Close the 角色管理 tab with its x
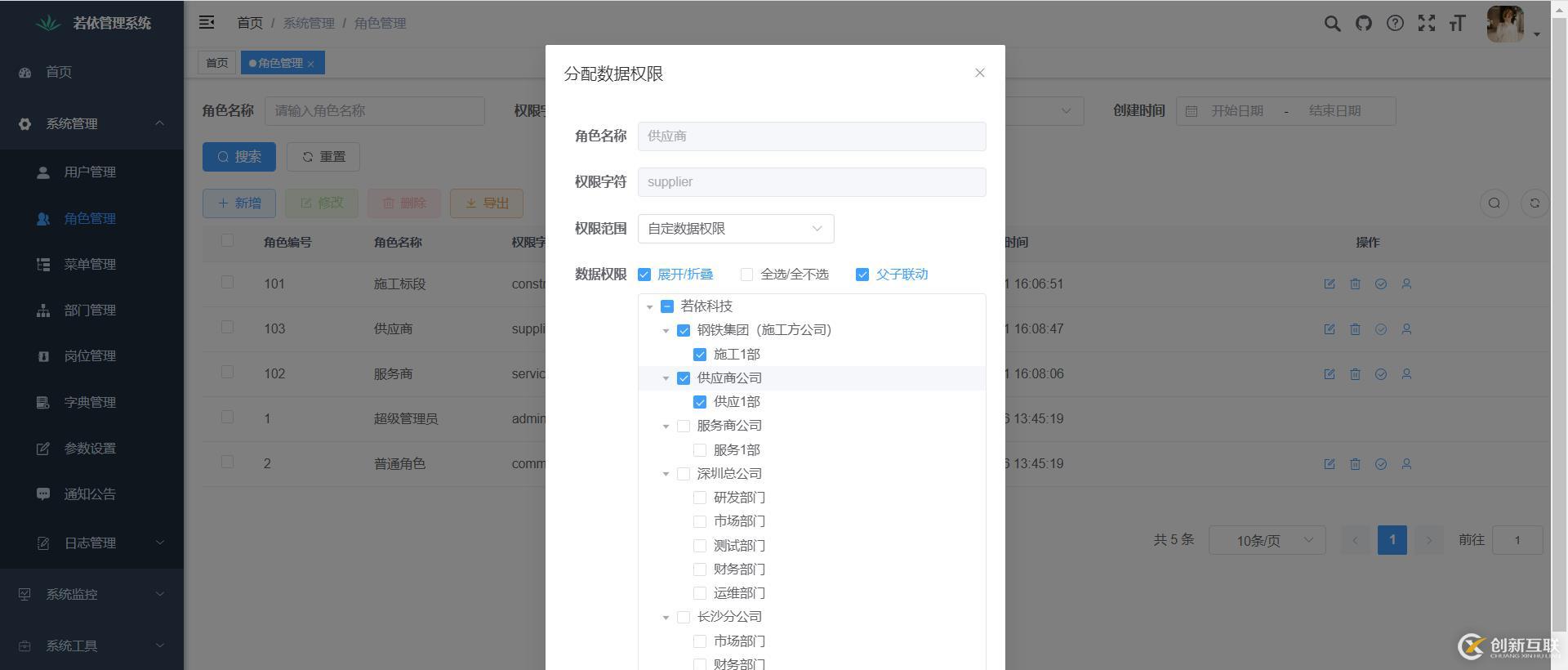The height and width of the screenshot is (670, 1568). pos(310,64)
